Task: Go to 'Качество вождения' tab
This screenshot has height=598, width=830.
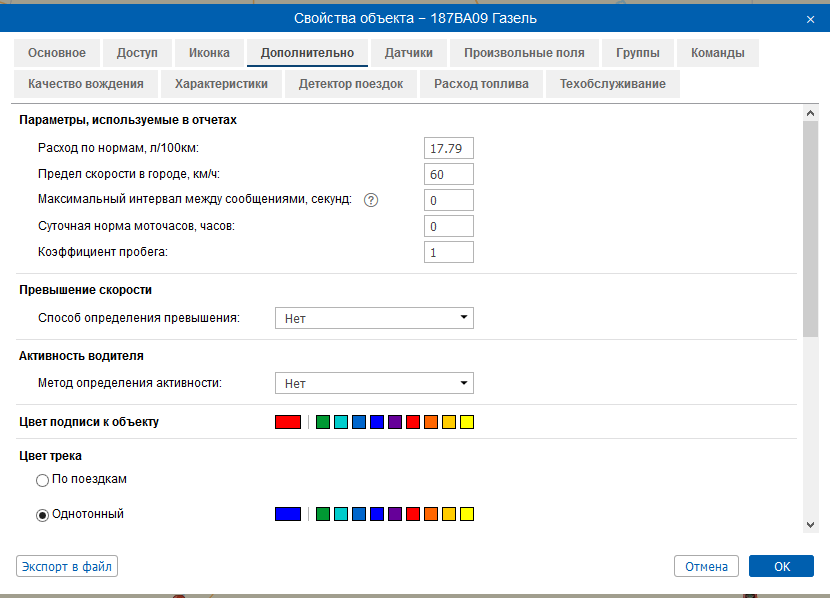Action: pyautogui.click(x=86, y=84)
